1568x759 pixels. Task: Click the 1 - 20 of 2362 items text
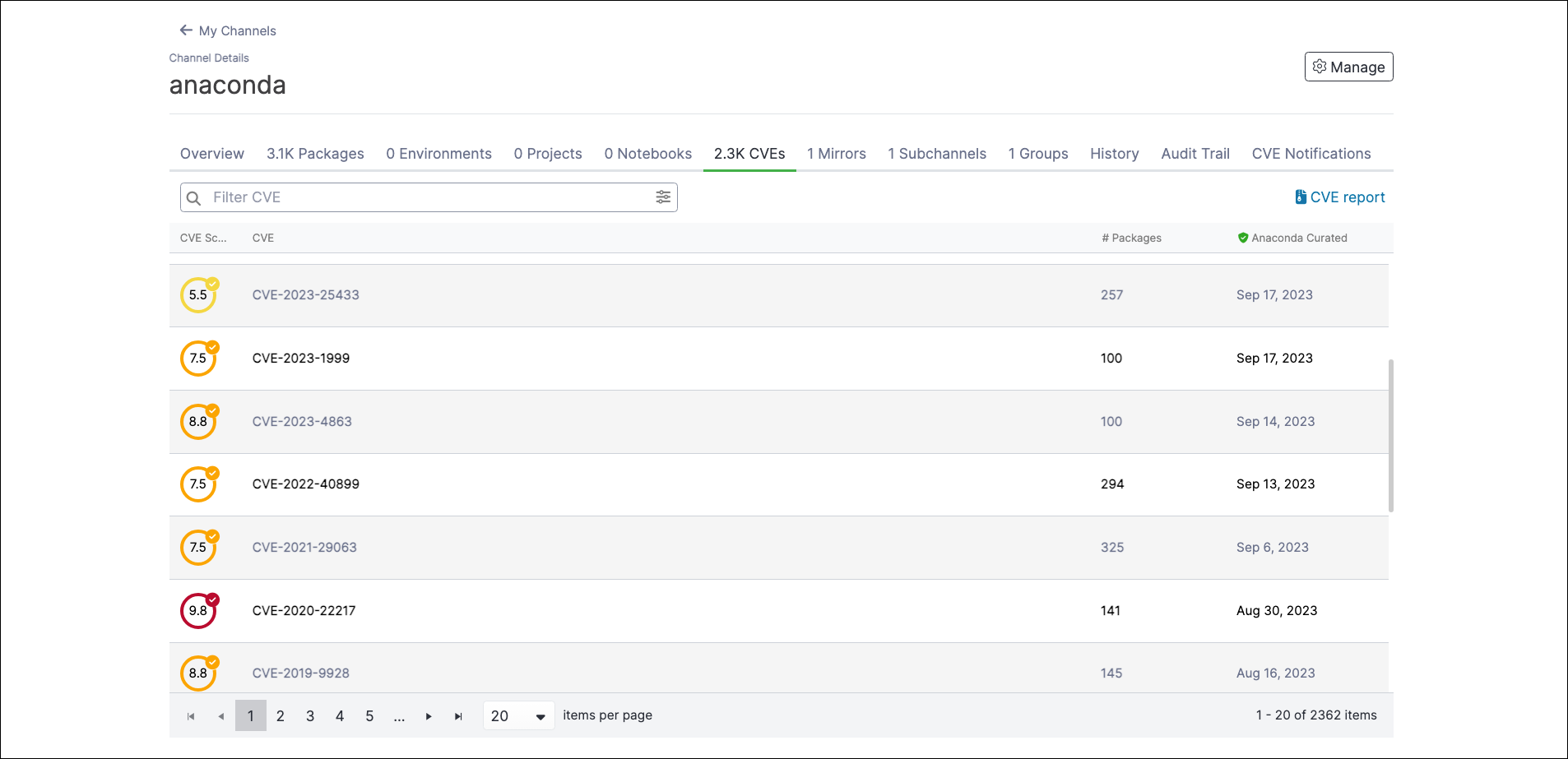tap(1316, 715)
